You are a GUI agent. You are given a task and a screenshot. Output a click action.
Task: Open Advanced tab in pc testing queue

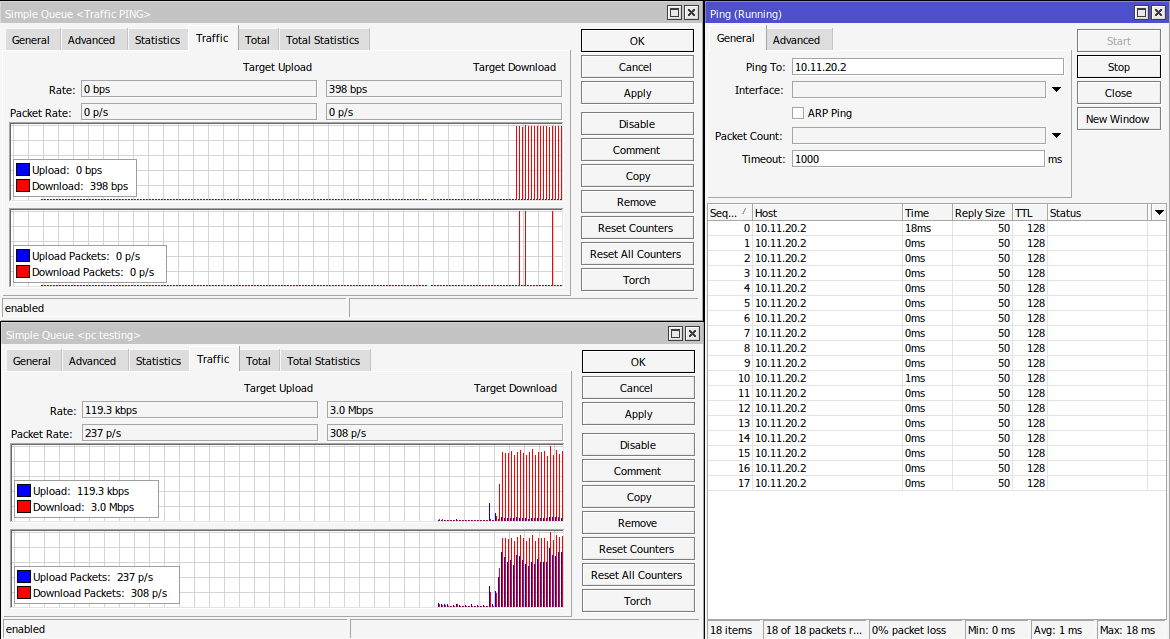[x=93, y=361]
